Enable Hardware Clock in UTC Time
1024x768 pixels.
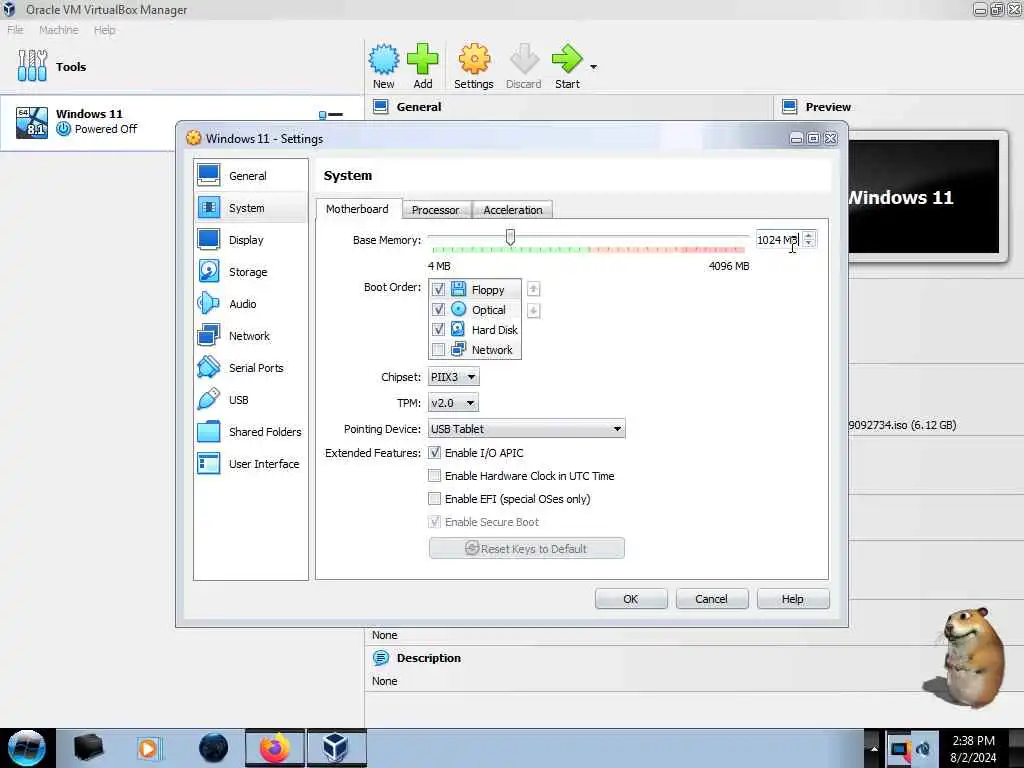(434, 475)
